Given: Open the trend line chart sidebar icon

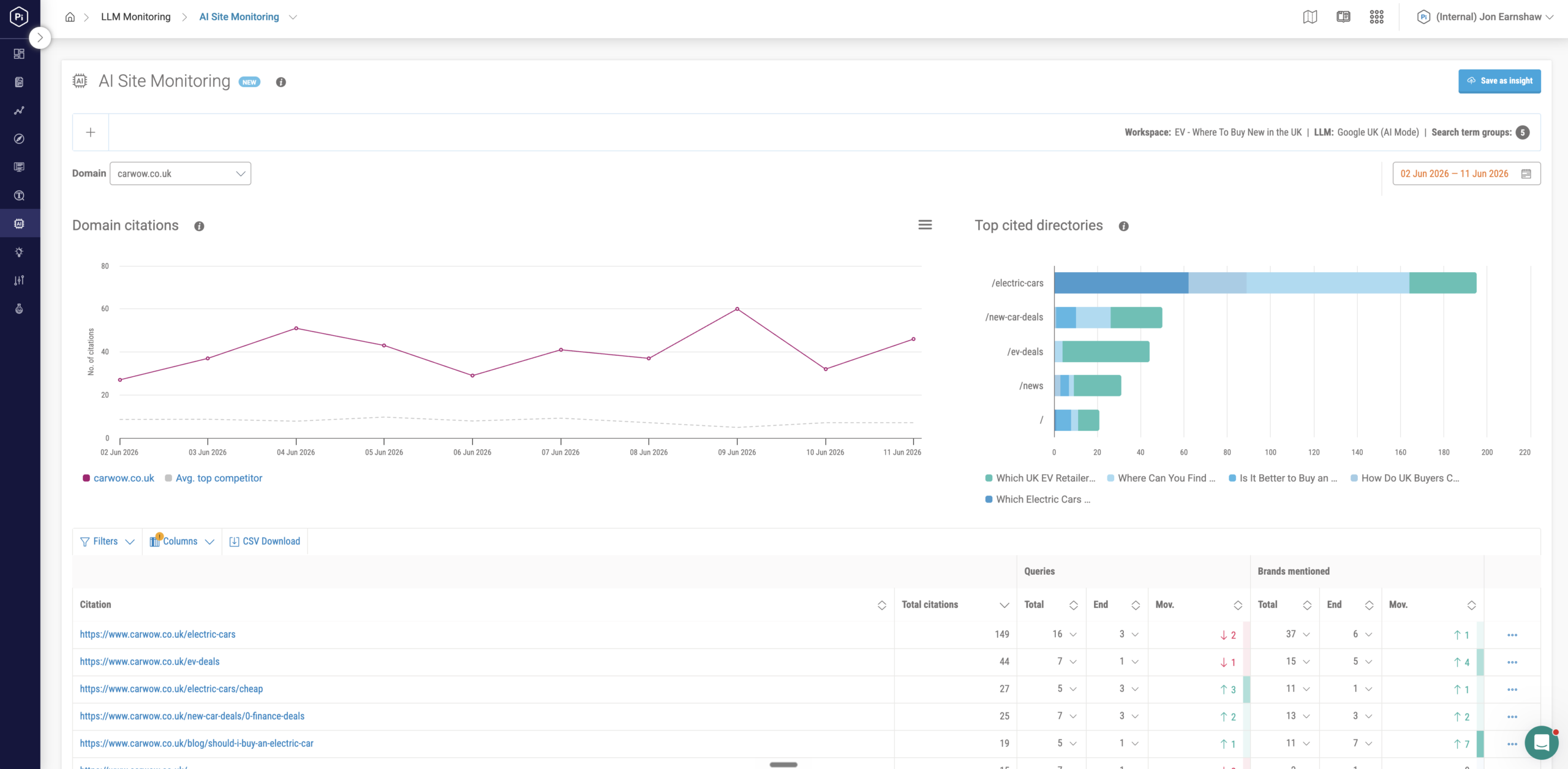Looking at the screenshot, I should pos(19,110).
